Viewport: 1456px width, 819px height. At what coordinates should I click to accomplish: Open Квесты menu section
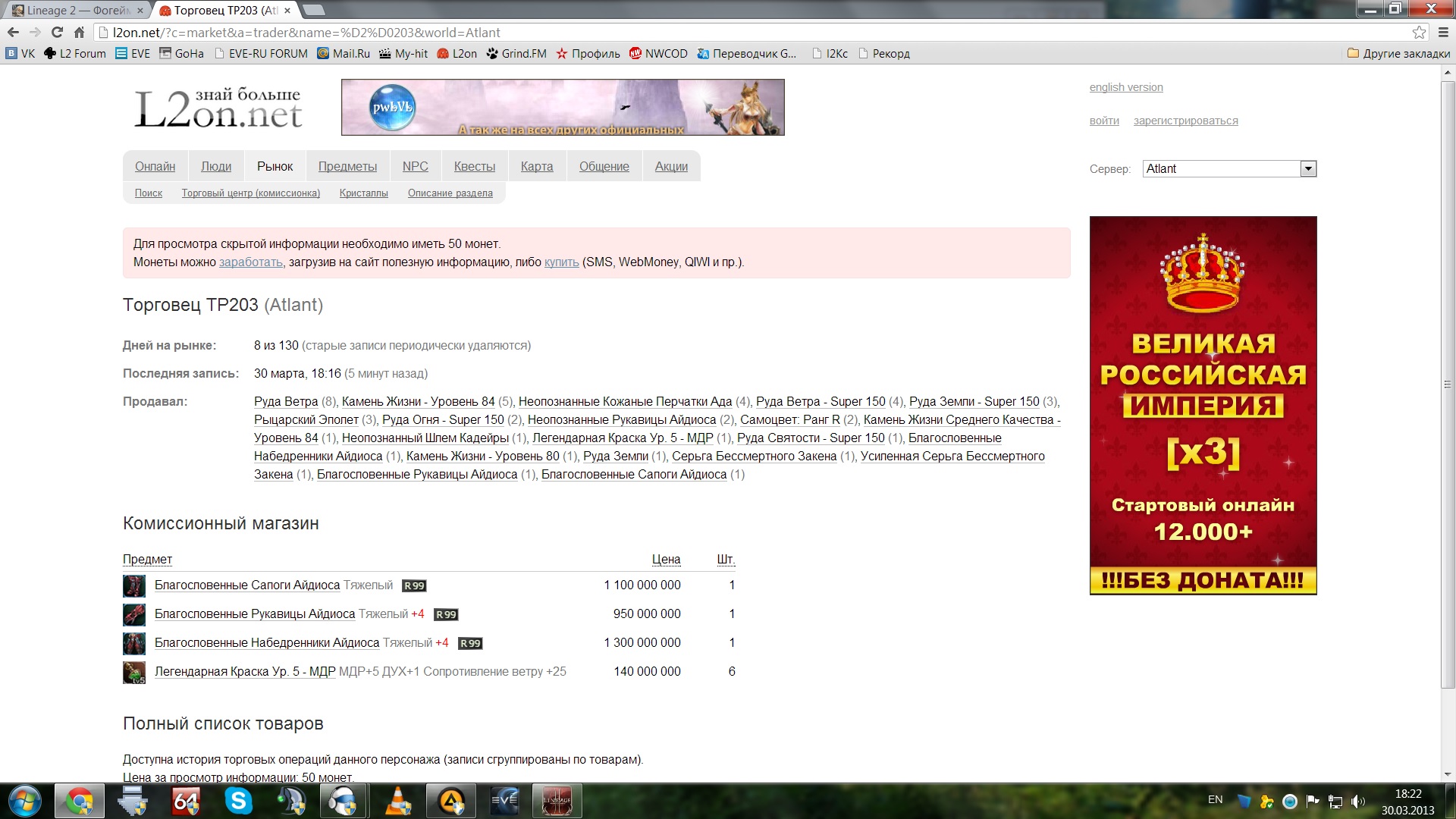pos(475,166)
